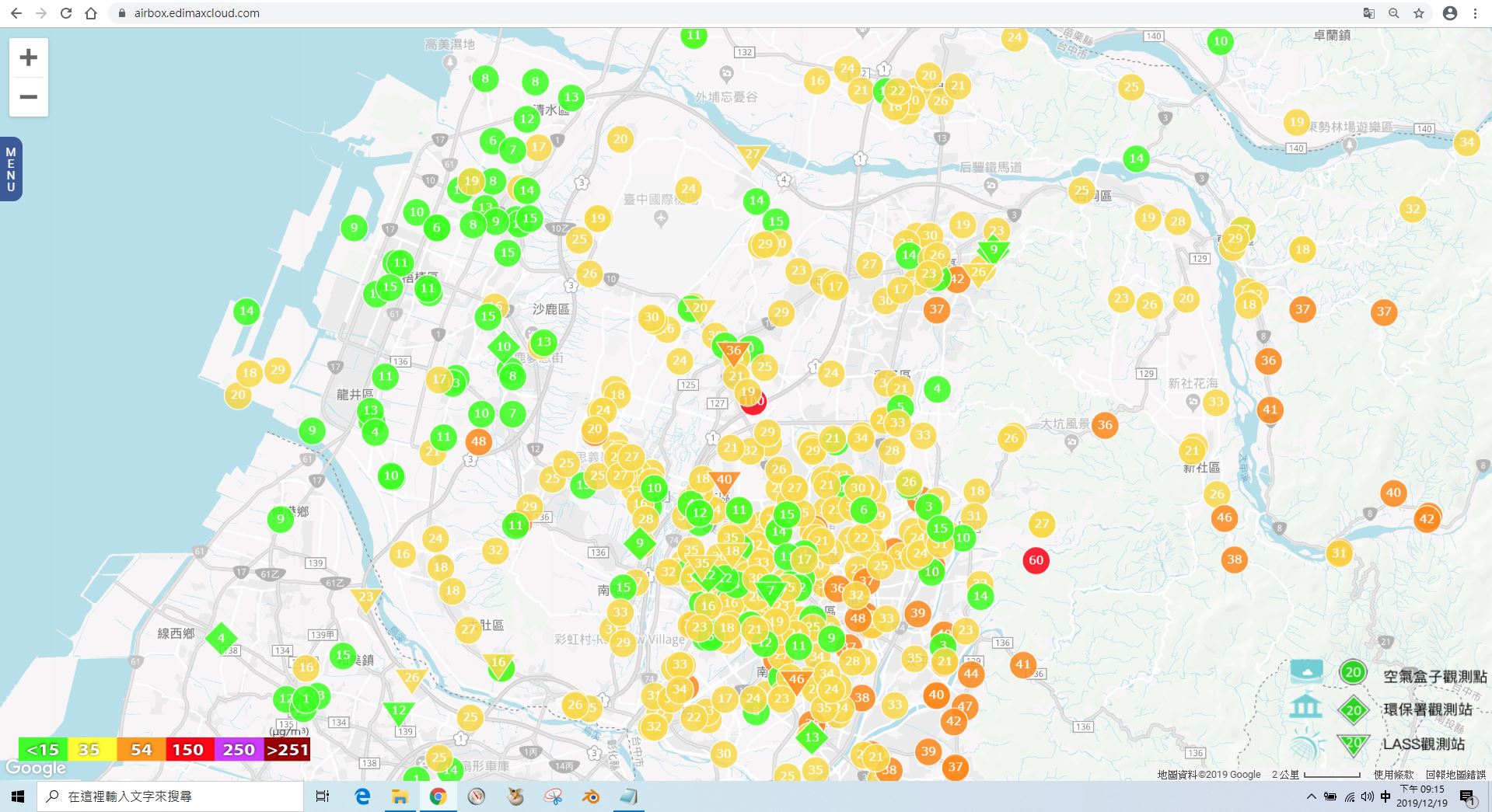The width and height of the screenshot is (1492, 812).
Task: Select 環保署觀測站 legend label
Action: click(1427, 709)
